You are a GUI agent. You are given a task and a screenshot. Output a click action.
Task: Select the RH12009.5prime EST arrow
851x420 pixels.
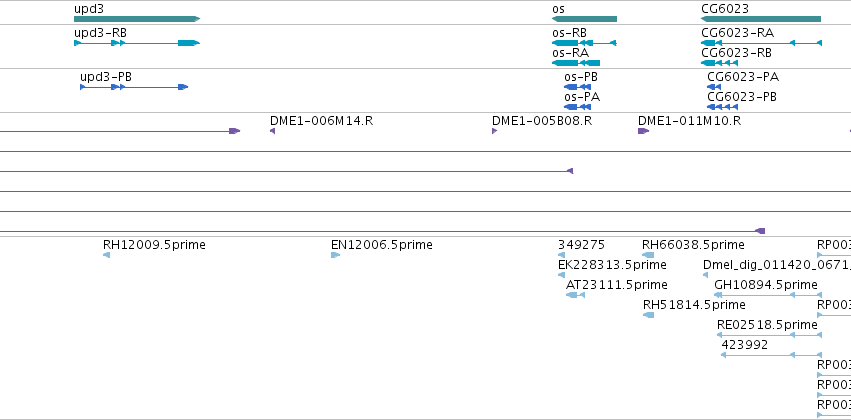pos(106,255)
